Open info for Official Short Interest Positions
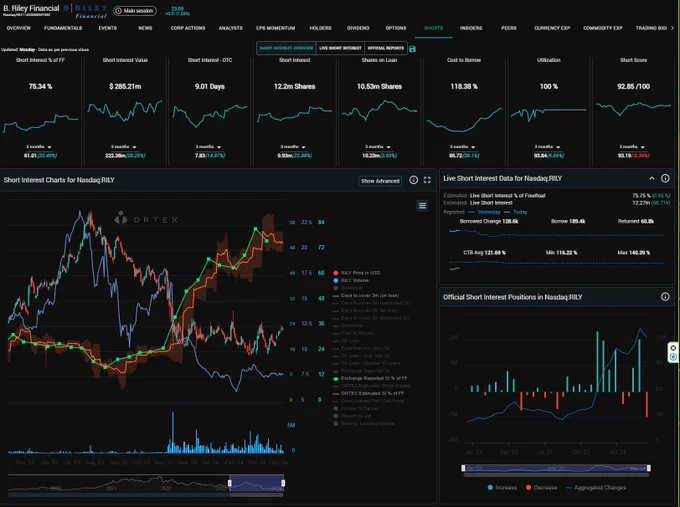 (x=665, y=297)
